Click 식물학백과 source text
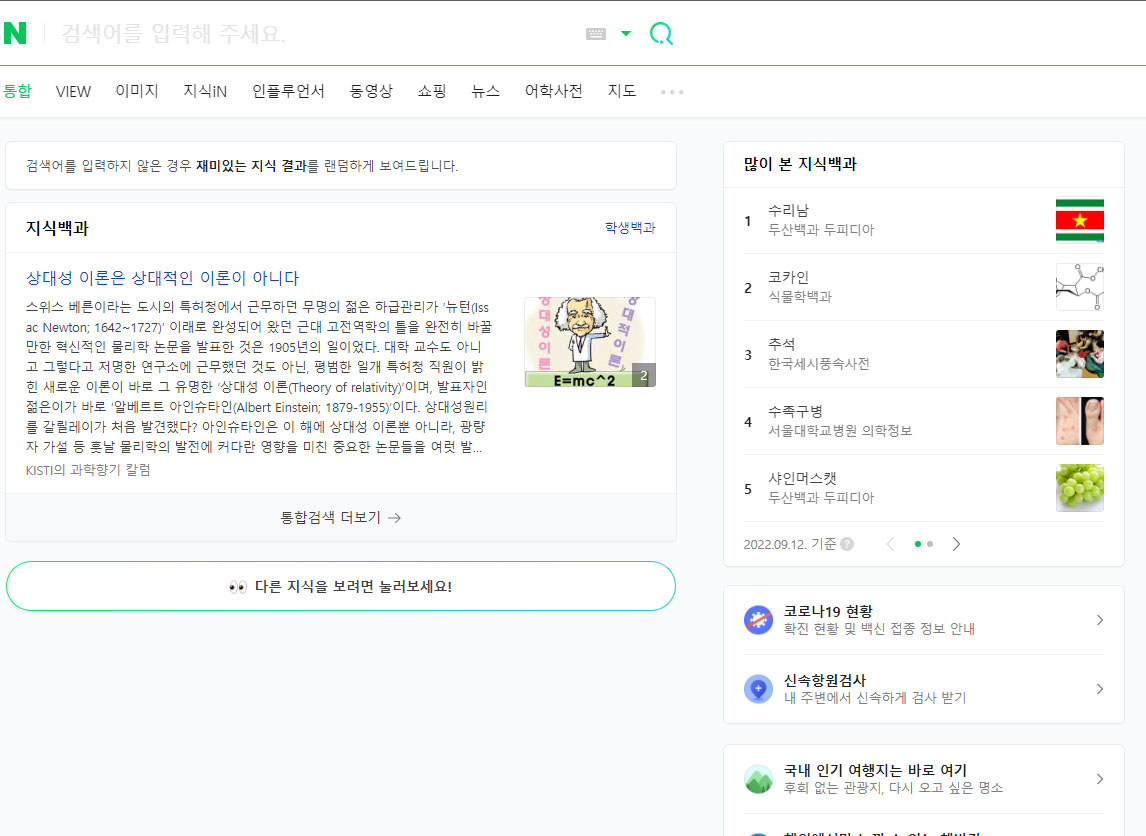Image resolution: width=1146 pixels, height=836 pixels. 800,297
